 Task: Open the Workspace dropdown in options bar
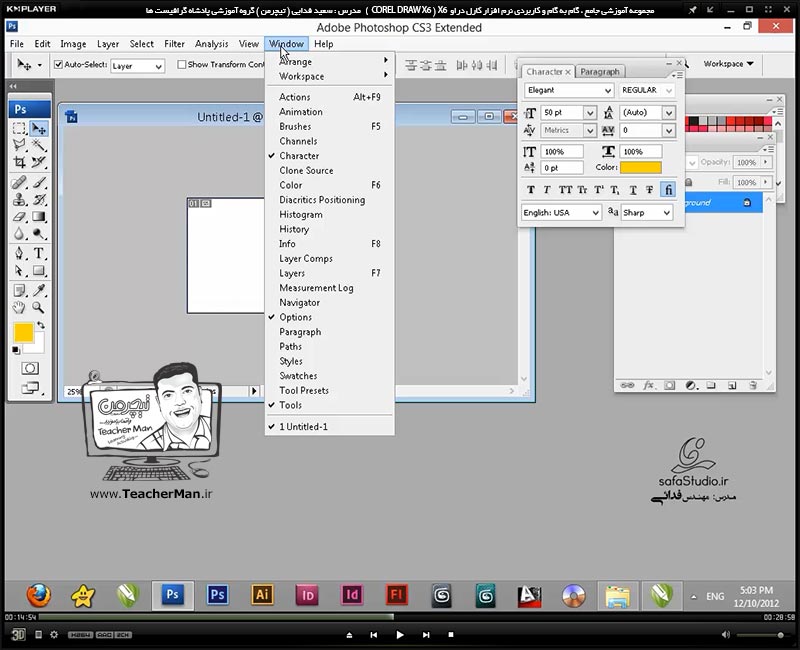point(728,64)
